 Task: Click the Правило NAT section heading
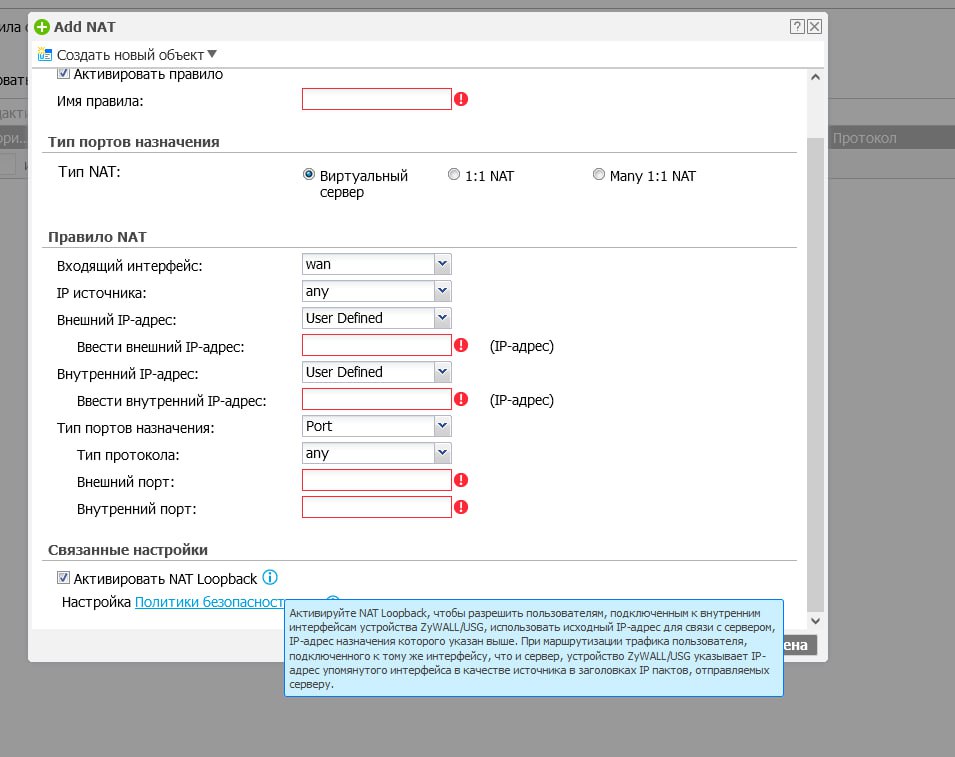97,237
